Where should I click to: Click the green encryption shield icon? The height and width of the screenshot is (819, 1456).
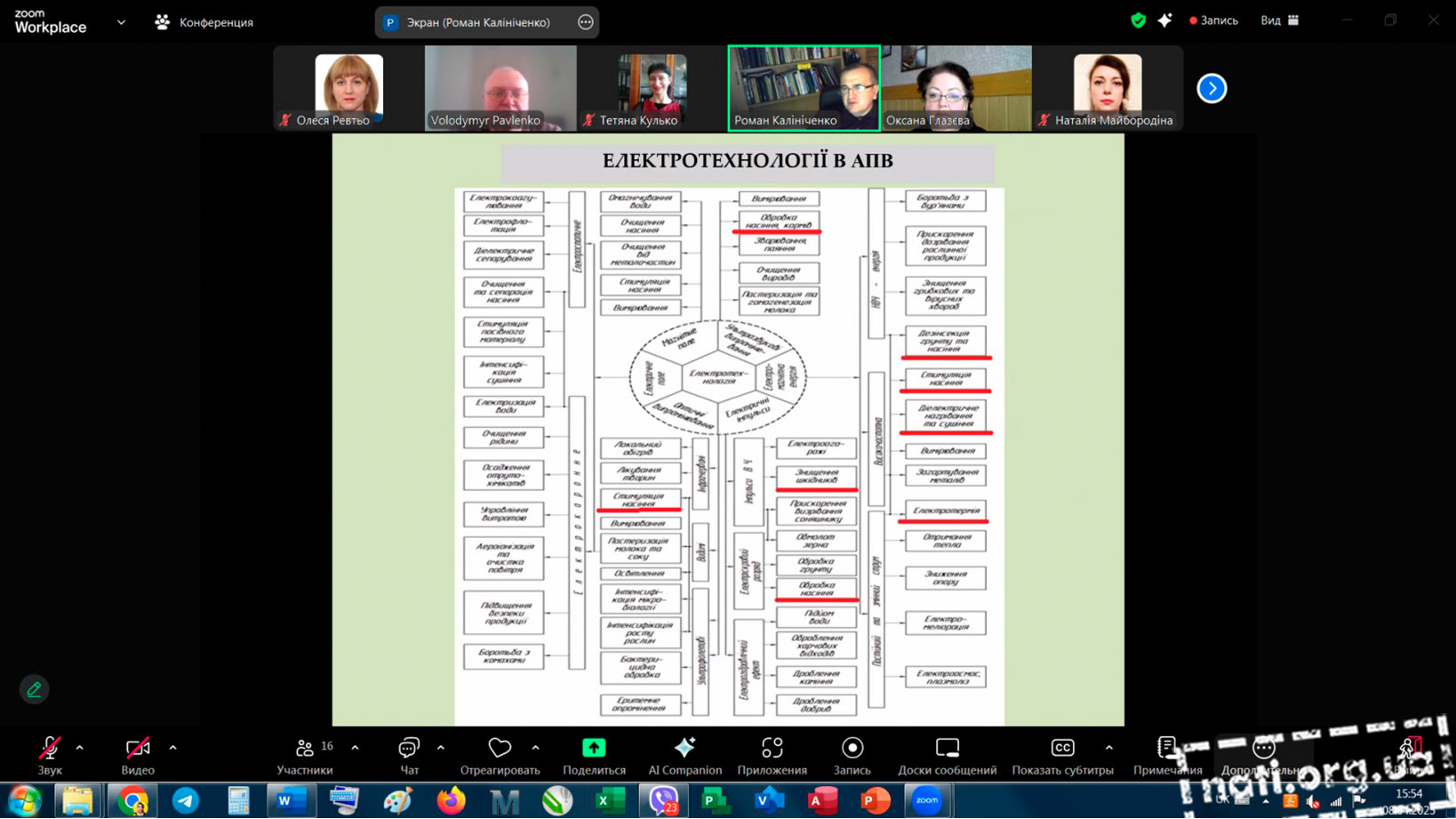pos(1138,20)
